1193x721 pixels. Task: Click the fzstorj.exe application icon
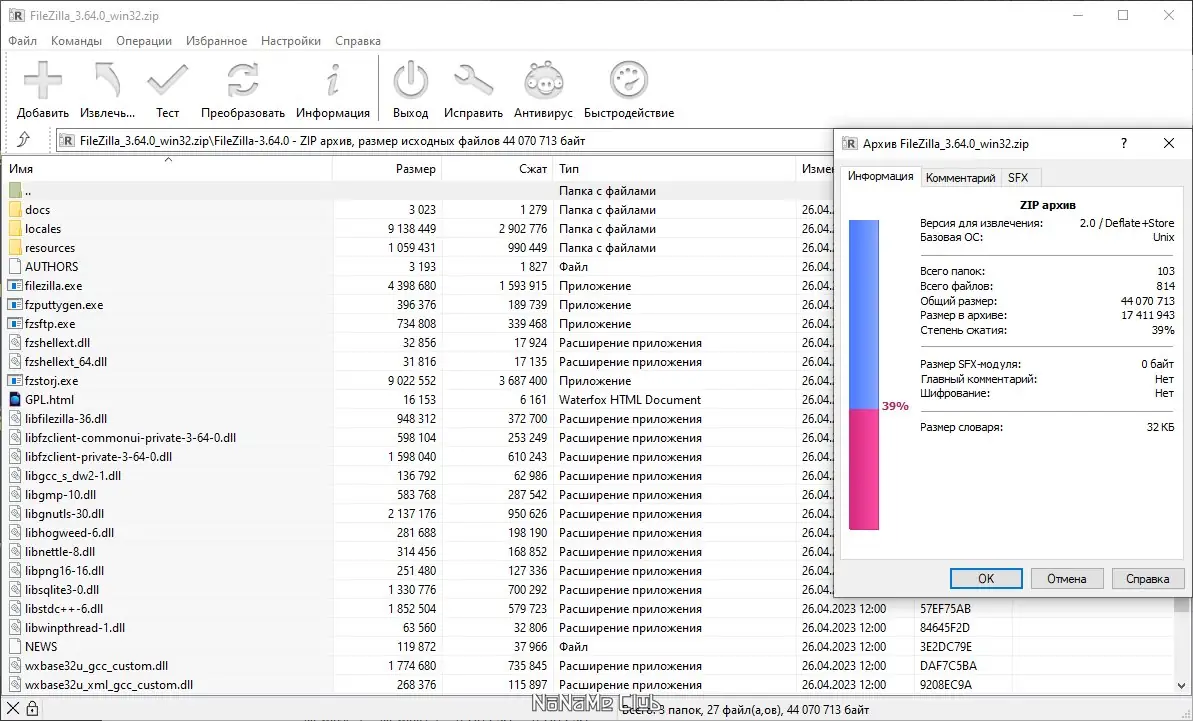point(15,380)
